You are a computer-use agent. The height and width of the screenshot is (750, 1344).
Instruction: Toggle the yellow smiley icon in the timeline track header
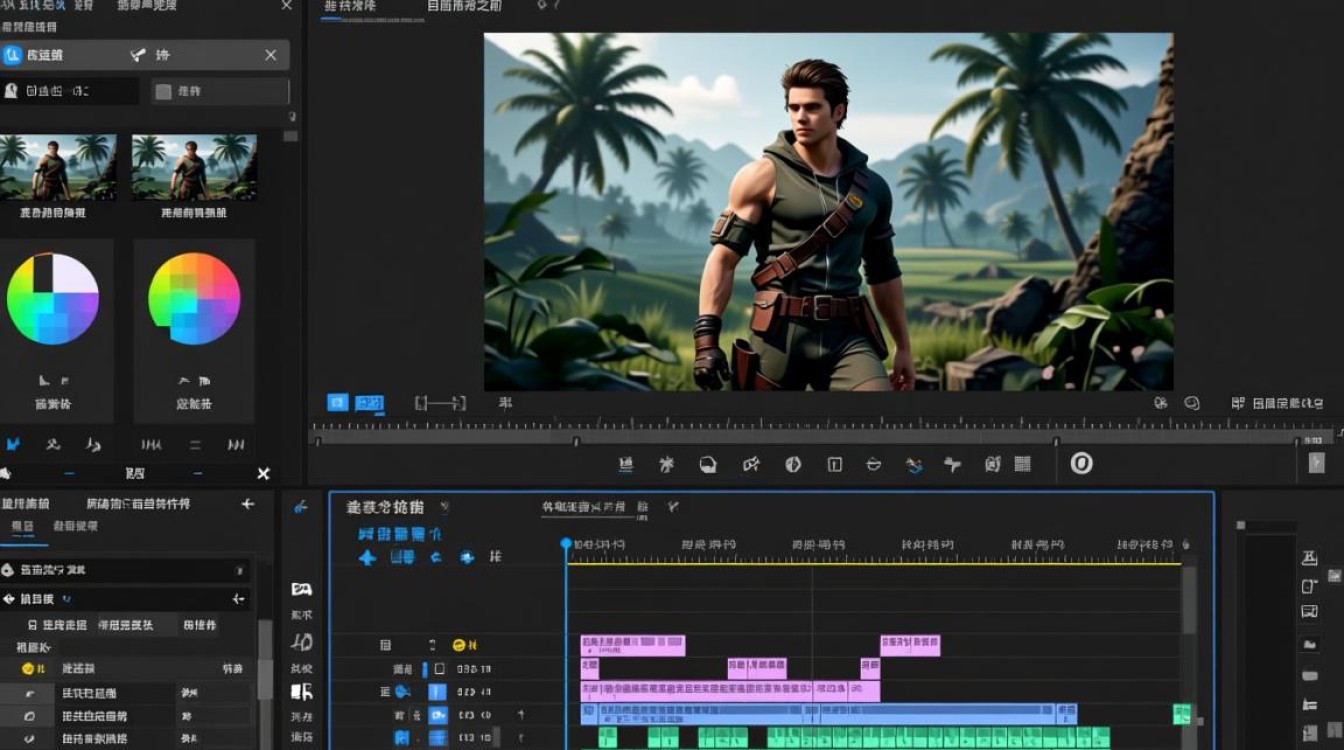(459, 645)
